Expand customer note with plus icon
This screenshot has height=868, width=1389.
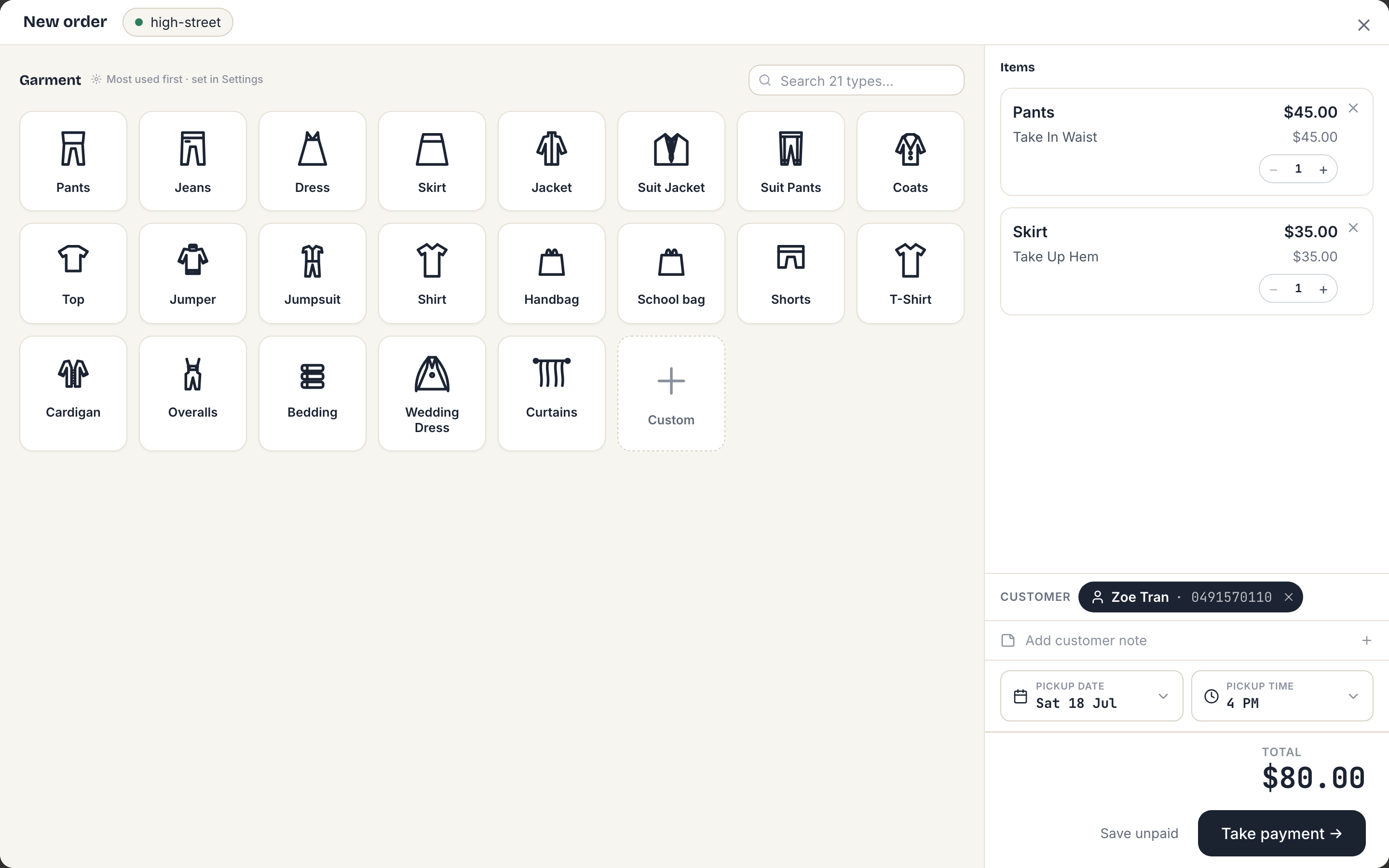pos(1367,641)
